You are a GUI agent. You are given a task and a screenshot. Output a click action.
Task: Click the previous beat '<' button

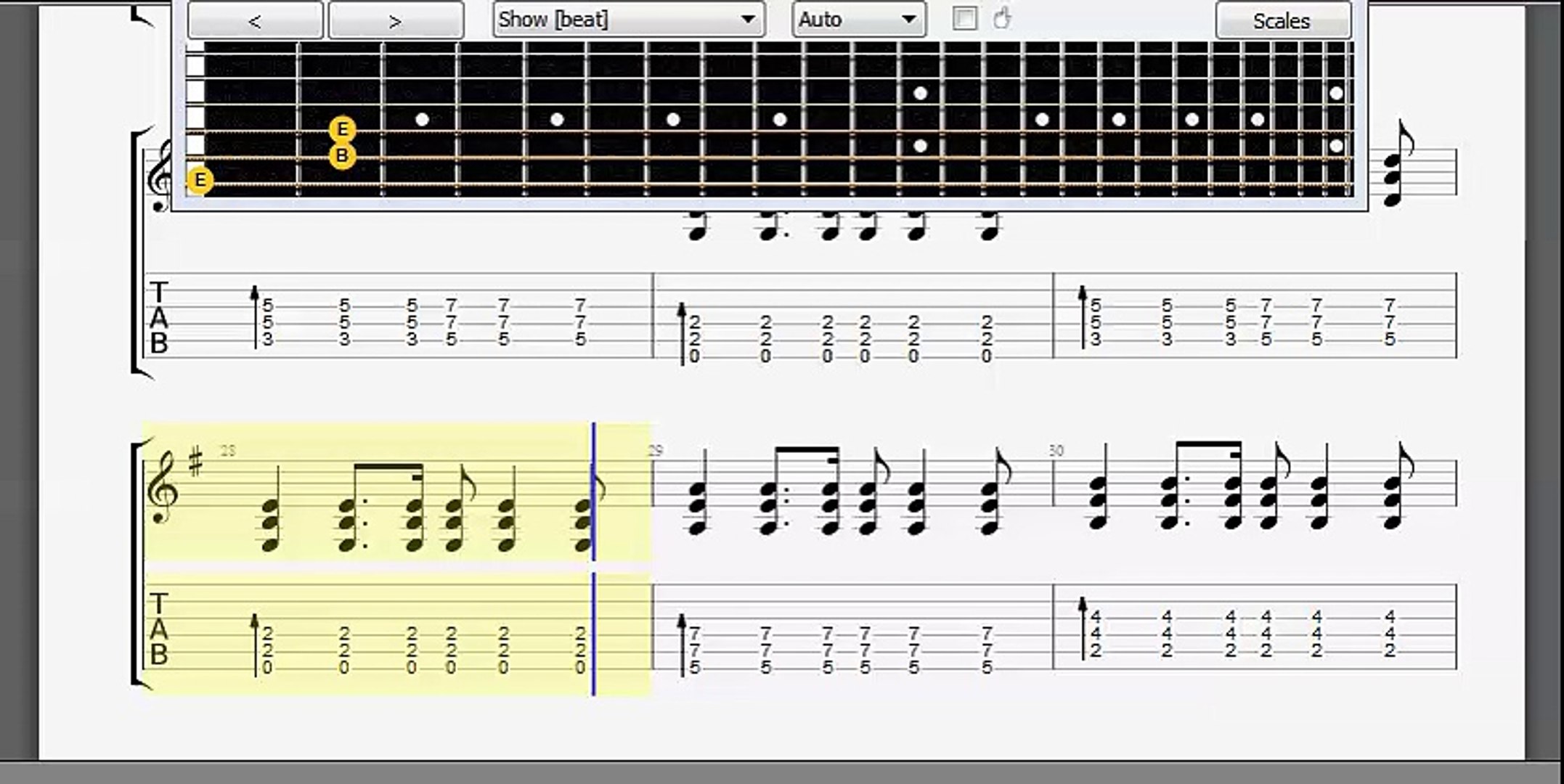(255, 20)
